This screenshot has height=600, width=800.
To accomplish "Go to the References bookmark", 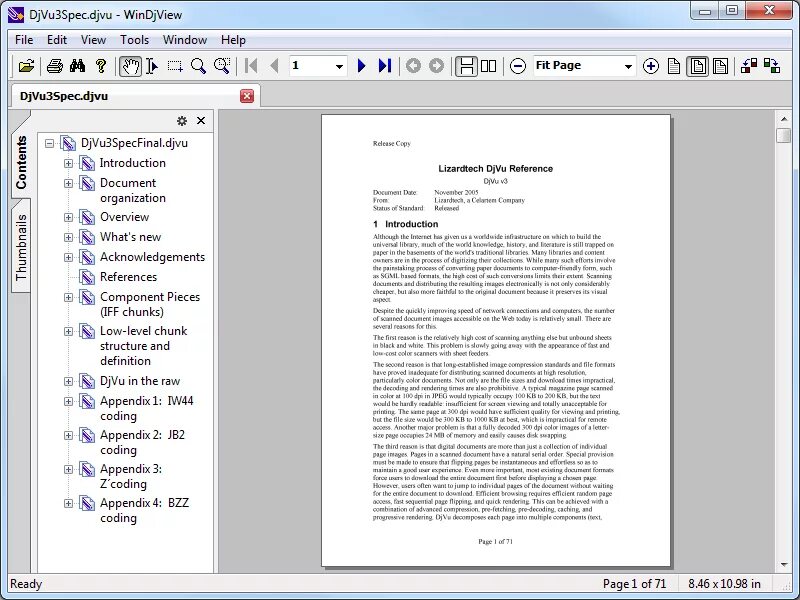I will click(x=128, y=277).
